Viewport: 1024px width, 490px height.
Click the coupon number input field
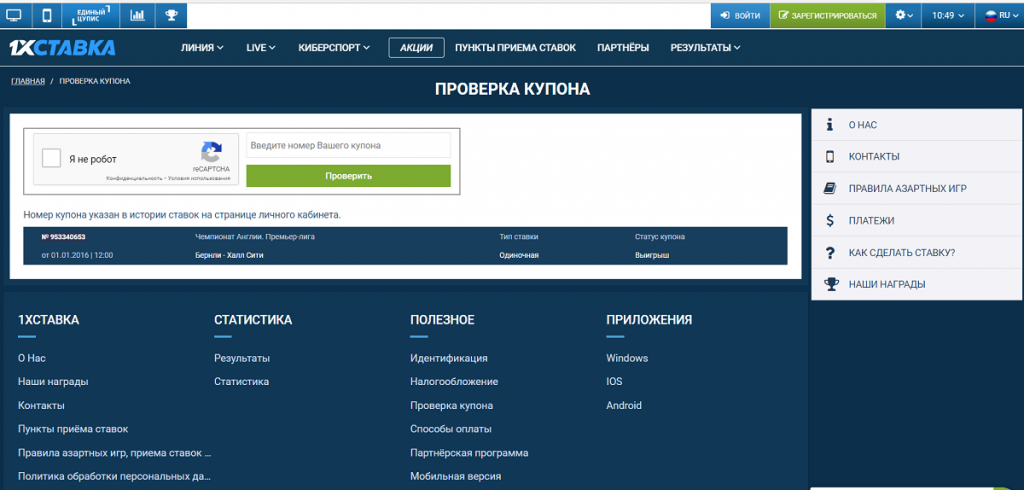click(x=348, y=146)
